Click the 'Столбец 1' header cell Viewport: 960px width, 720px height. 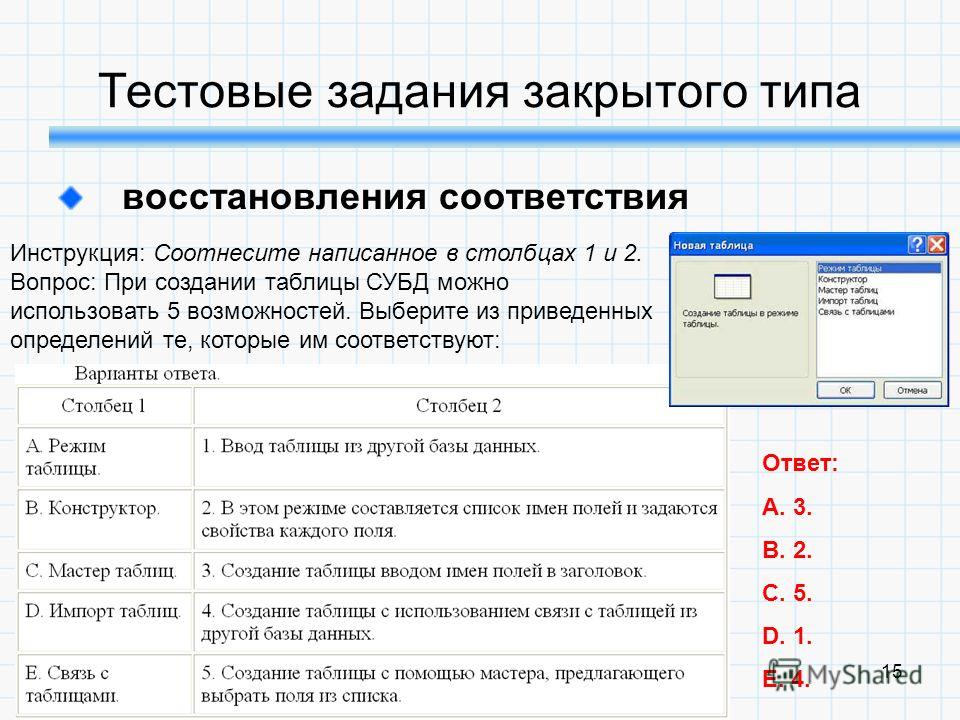105,406
